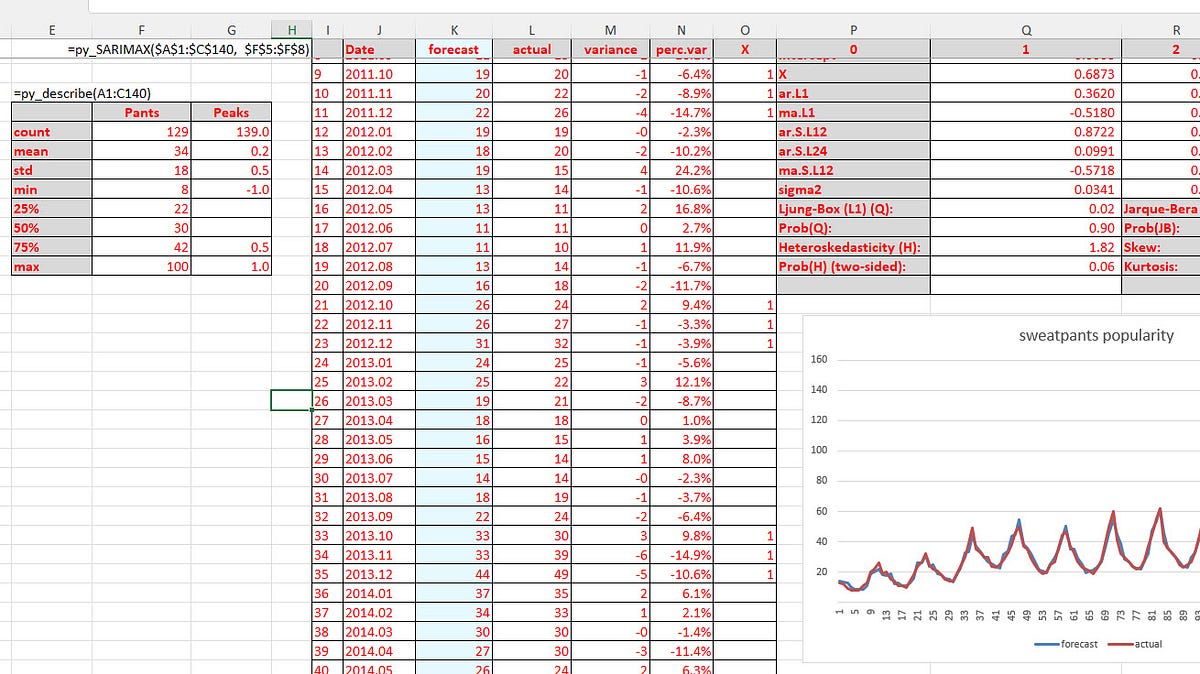Select the forecast header cell

(453, 49)
